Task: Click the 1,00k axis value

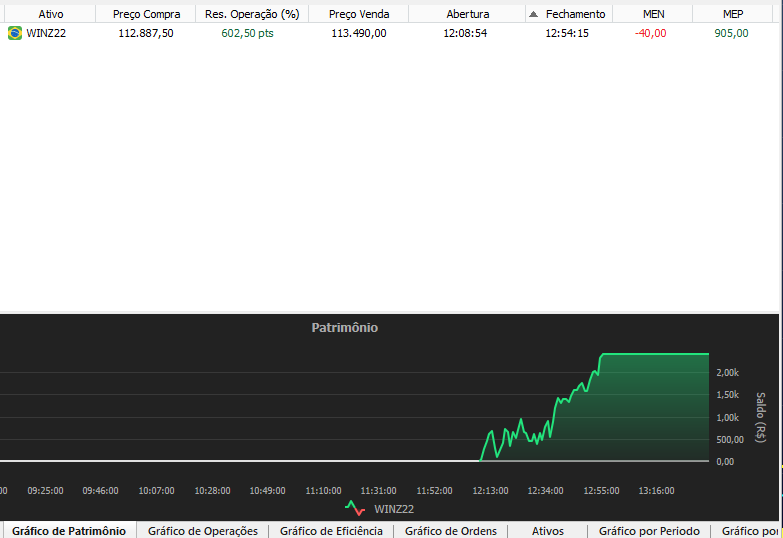Action: 728,418
